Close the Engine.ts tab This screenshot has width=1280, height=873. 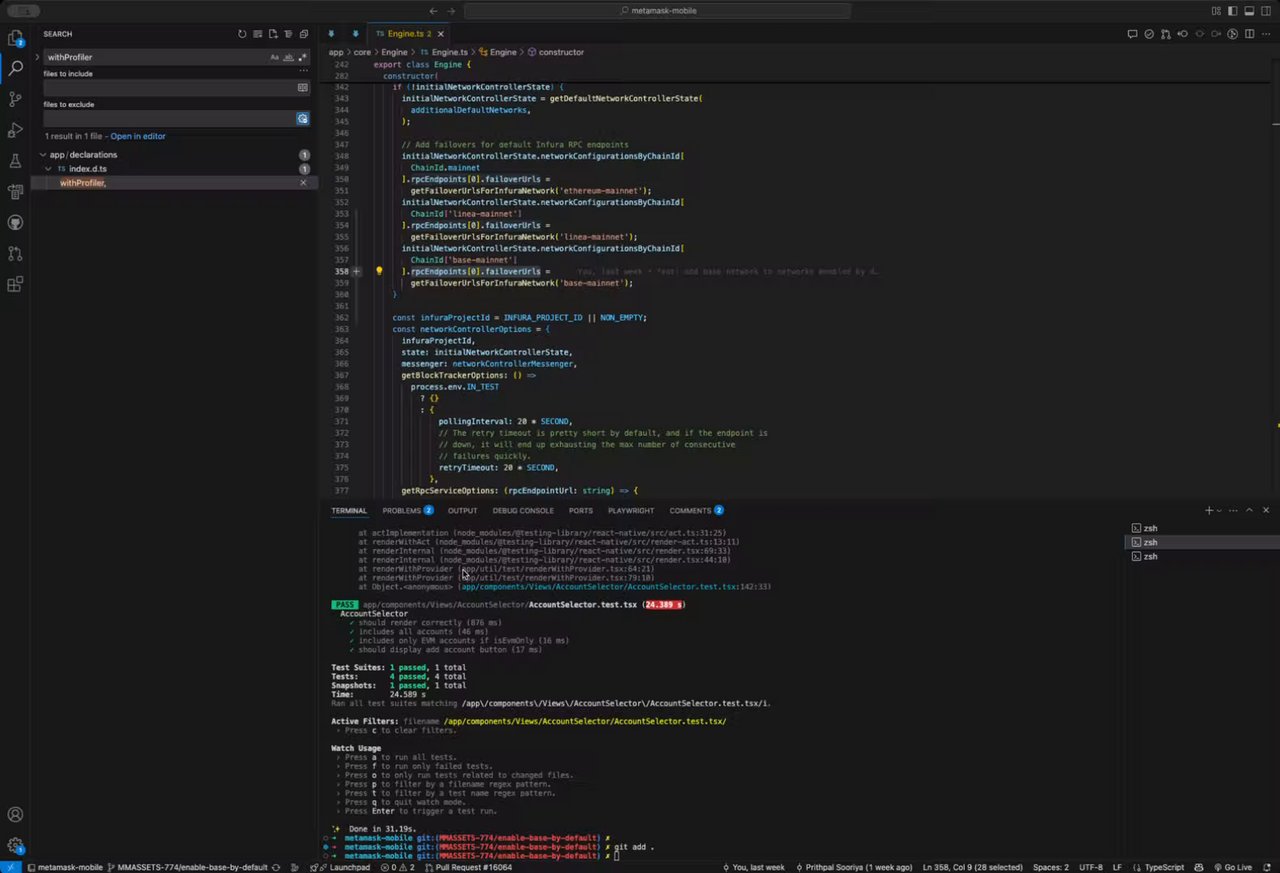tap(441, 34)
